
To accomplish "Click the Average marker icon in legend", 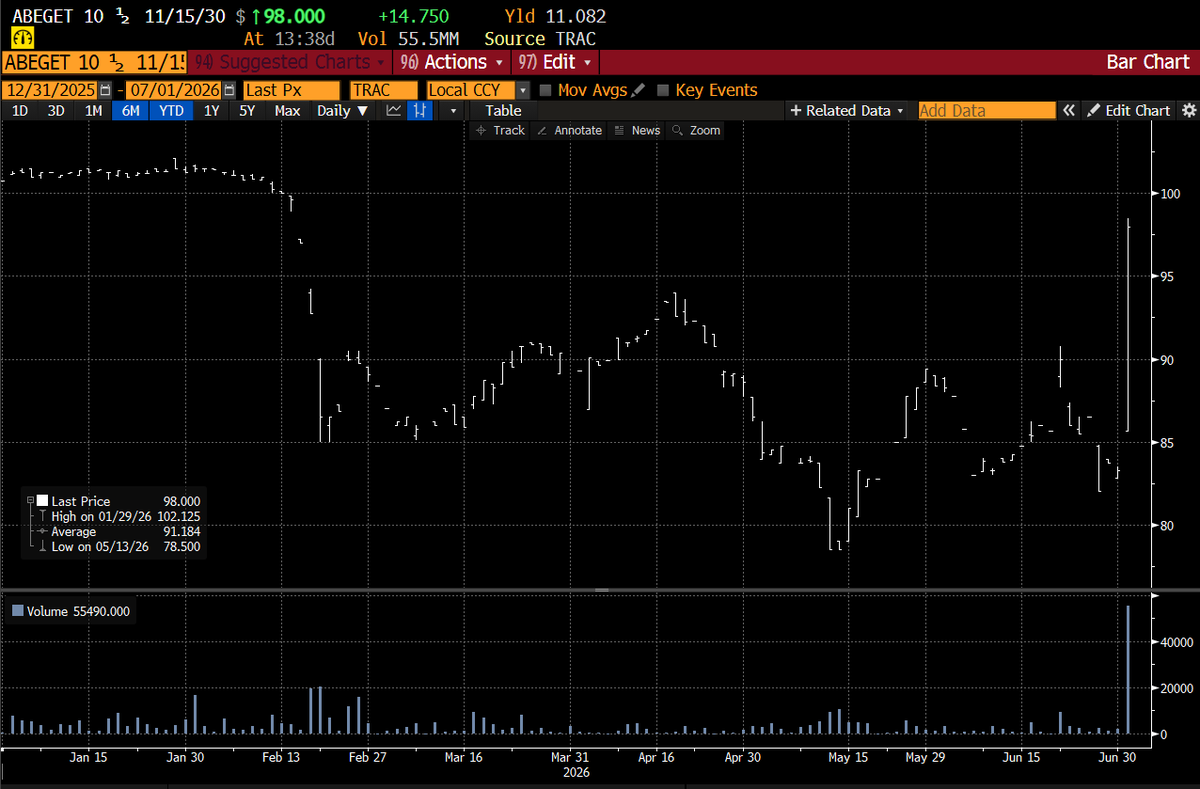I will pyautogui.click(x=42, y=531).
